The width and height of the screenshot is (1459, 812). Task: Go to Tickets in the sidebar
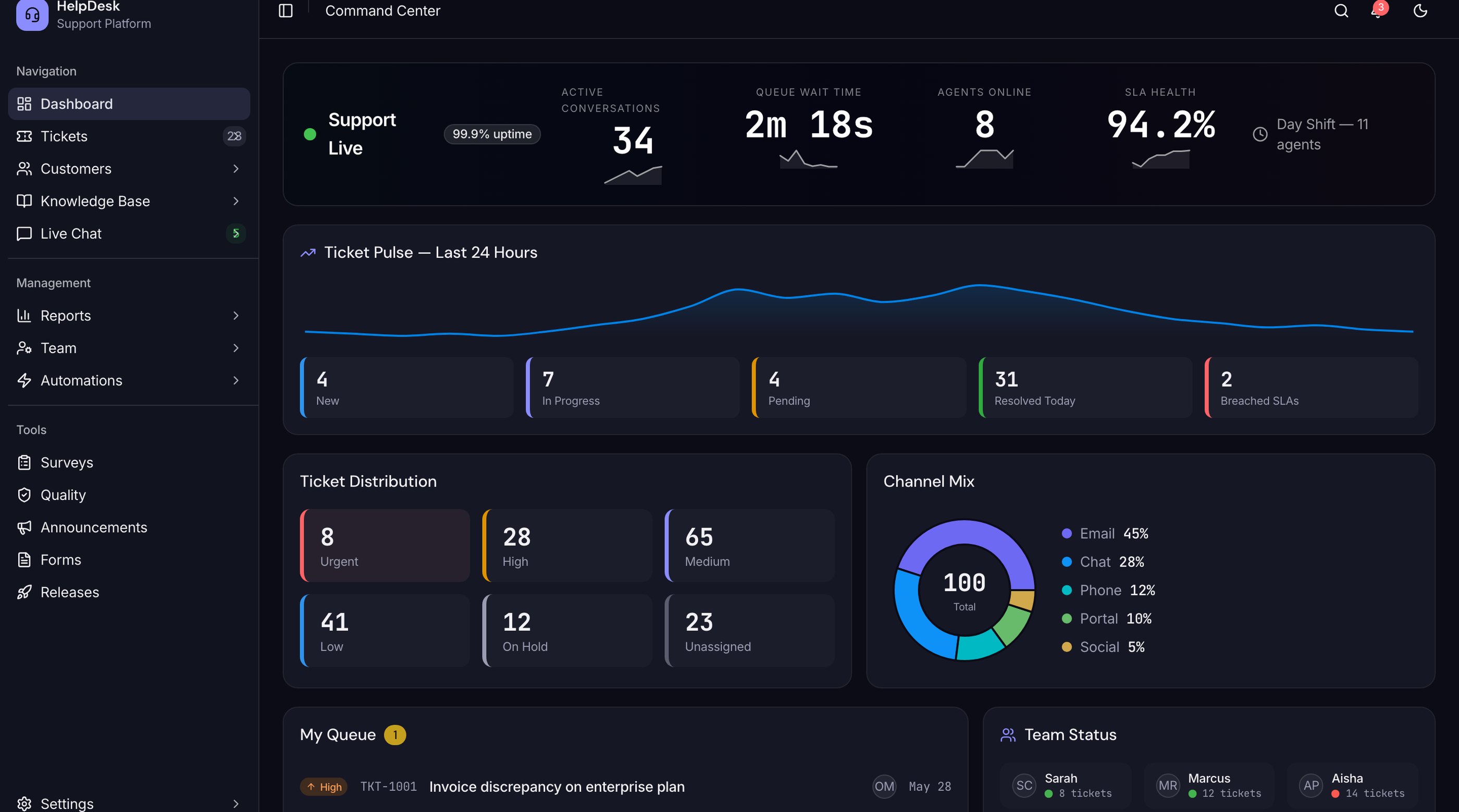(129, 136)
